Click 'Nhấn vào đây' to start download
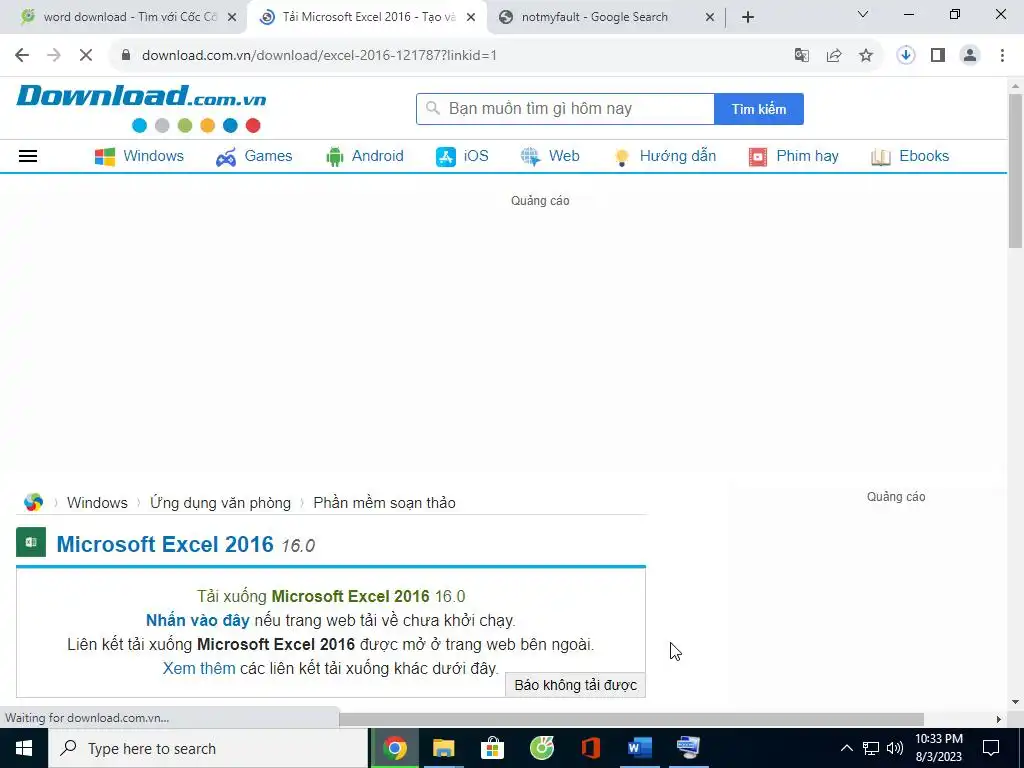 pos(197,620)
